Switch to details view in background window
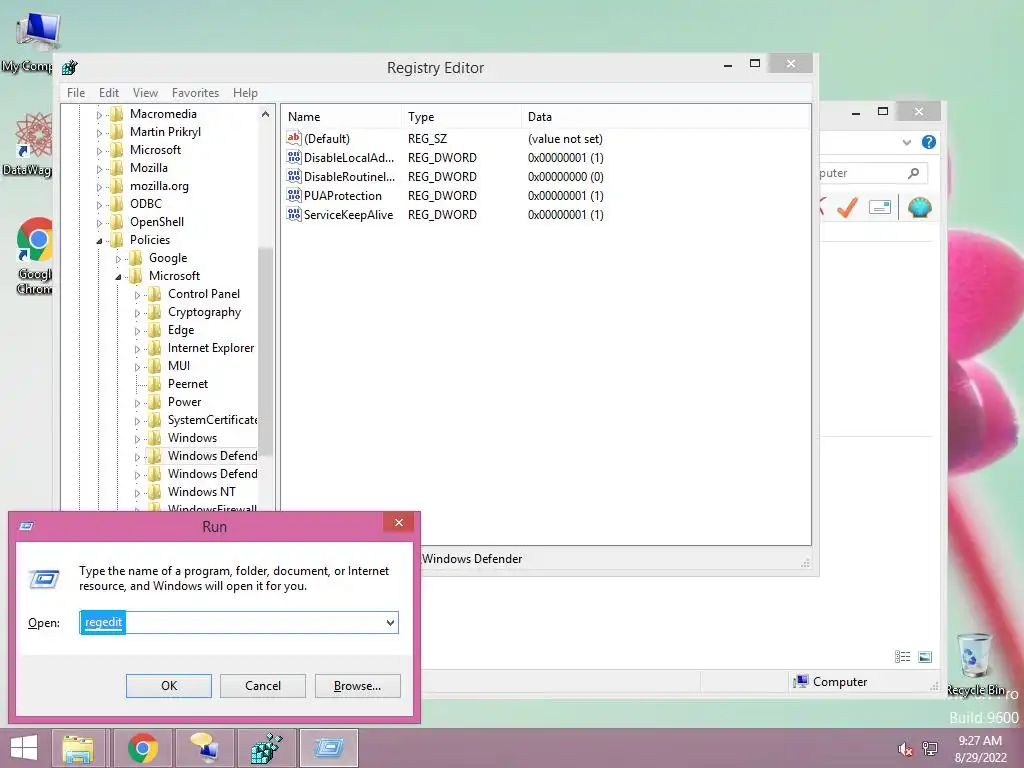 click(x=903, y=657)
